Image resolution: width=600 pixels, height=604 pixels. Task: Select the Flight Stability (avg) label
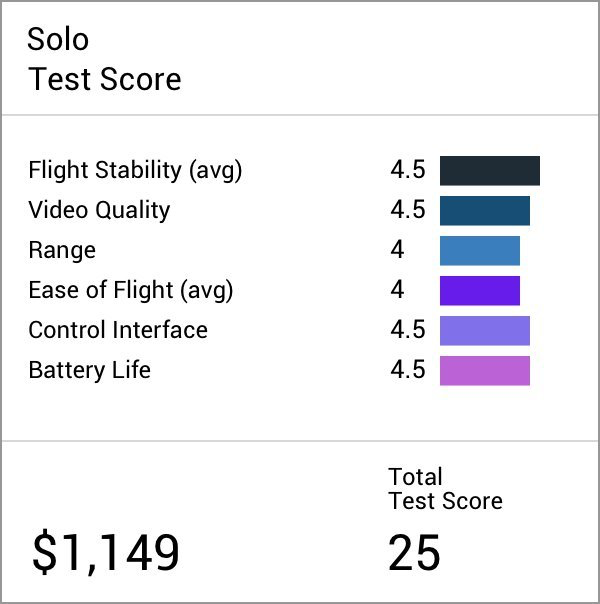(x=135, y=171)
